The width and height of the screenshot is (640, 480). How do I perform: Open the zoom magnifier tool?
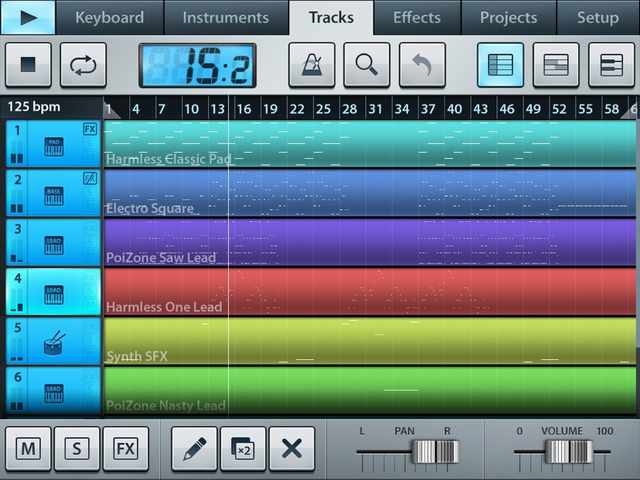[x=367, y=66]
